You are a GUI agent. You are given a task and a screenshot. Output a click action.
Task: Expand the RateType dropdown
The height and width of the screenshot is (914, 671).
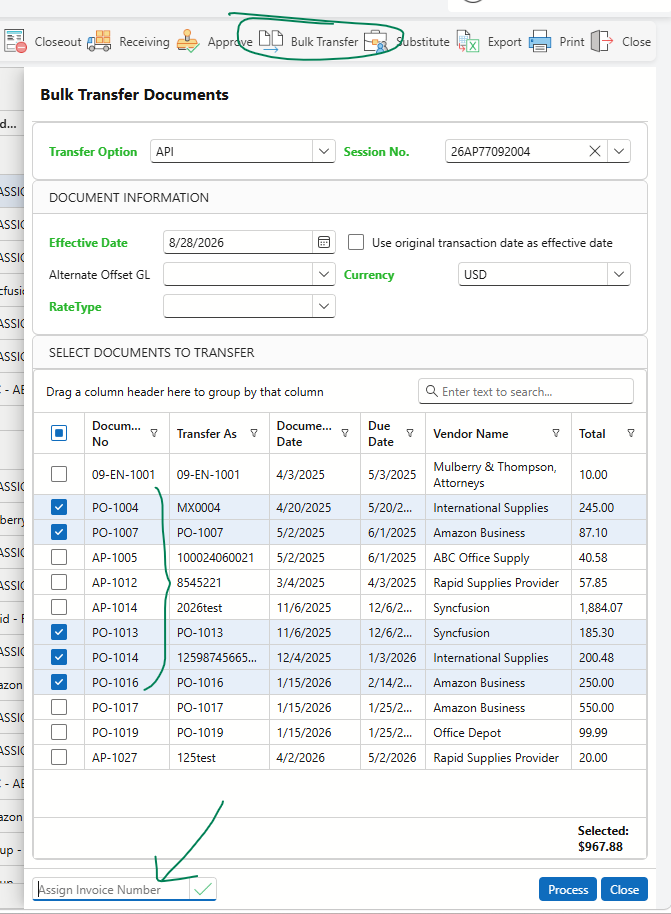(324, 306)
